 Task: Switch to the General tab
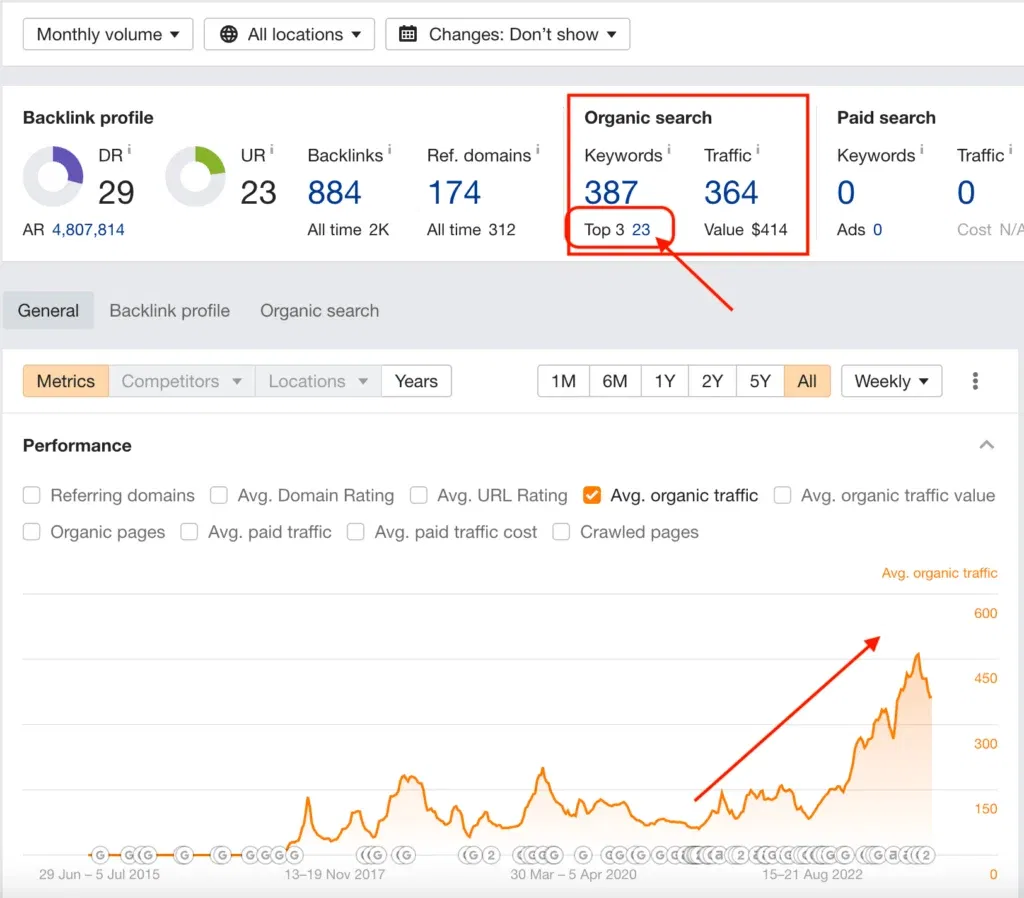click(48, 310)
